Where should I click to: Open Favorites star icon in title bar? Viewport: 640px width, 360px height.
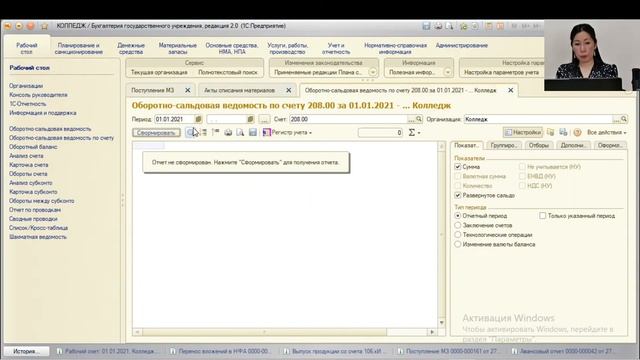(x=44, y=26)
